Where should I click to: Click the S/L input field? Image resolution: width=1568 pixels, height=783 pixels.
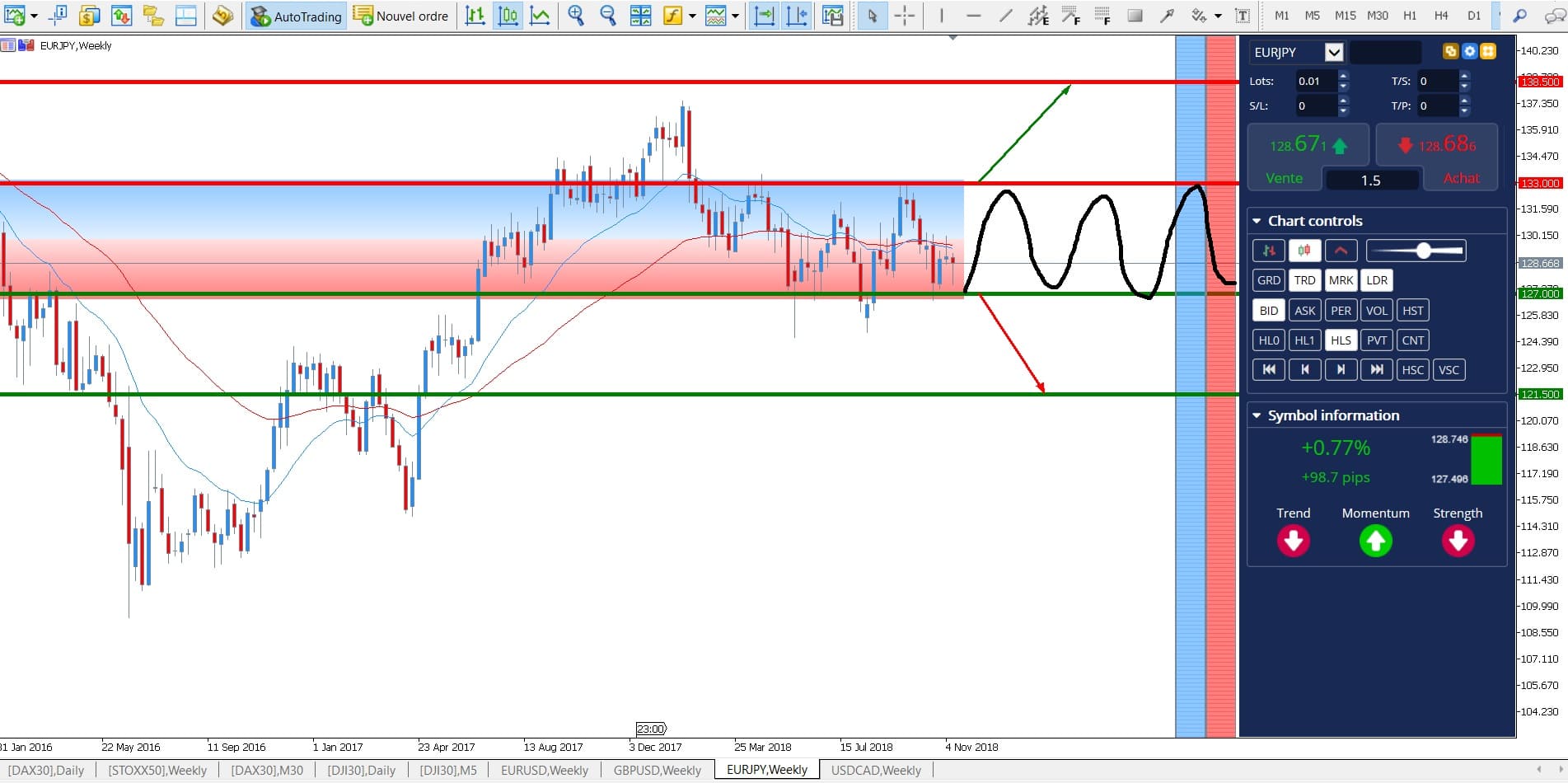coord(1316,105)
